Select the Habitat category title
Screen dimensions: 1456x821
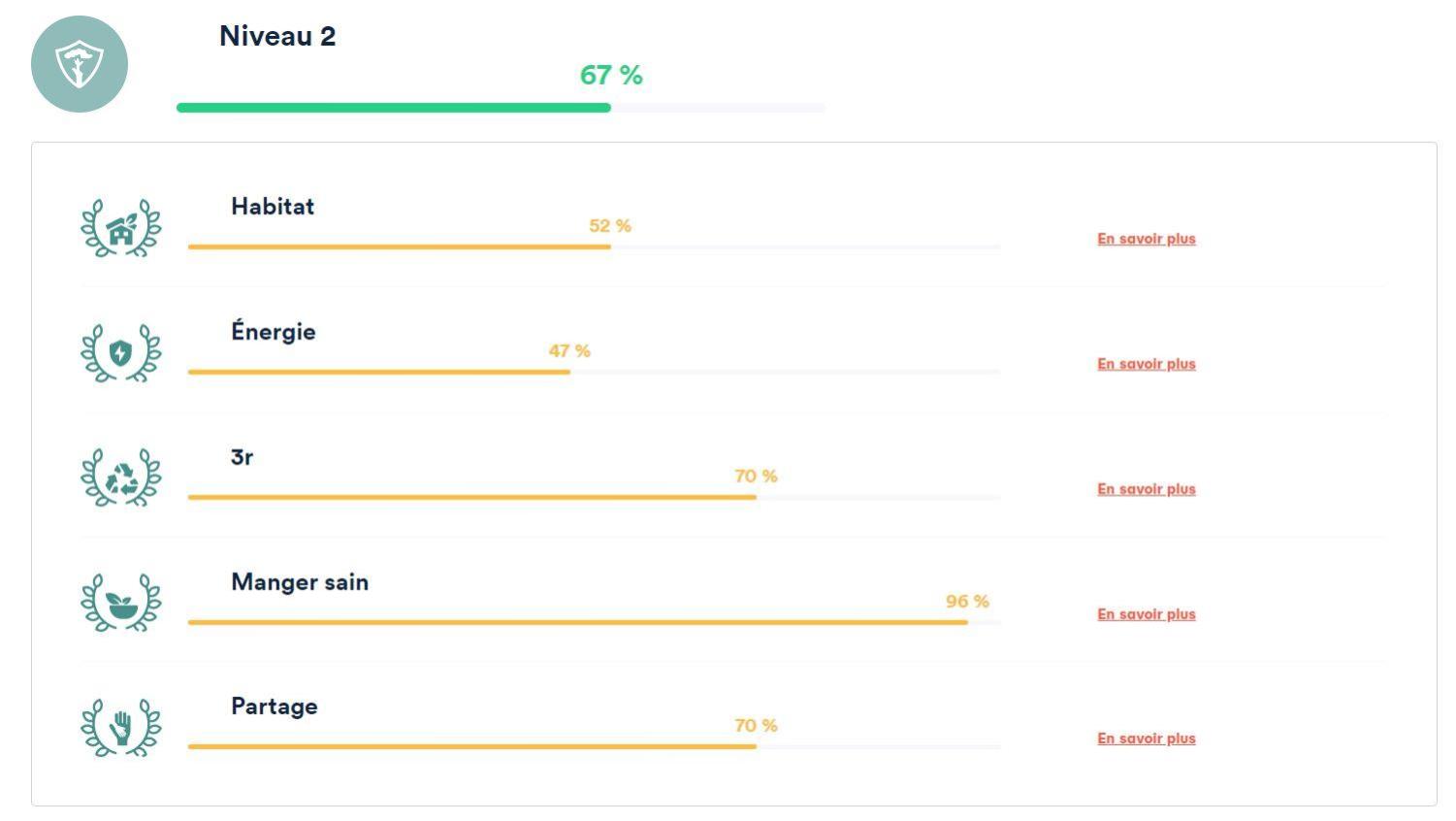273,207
